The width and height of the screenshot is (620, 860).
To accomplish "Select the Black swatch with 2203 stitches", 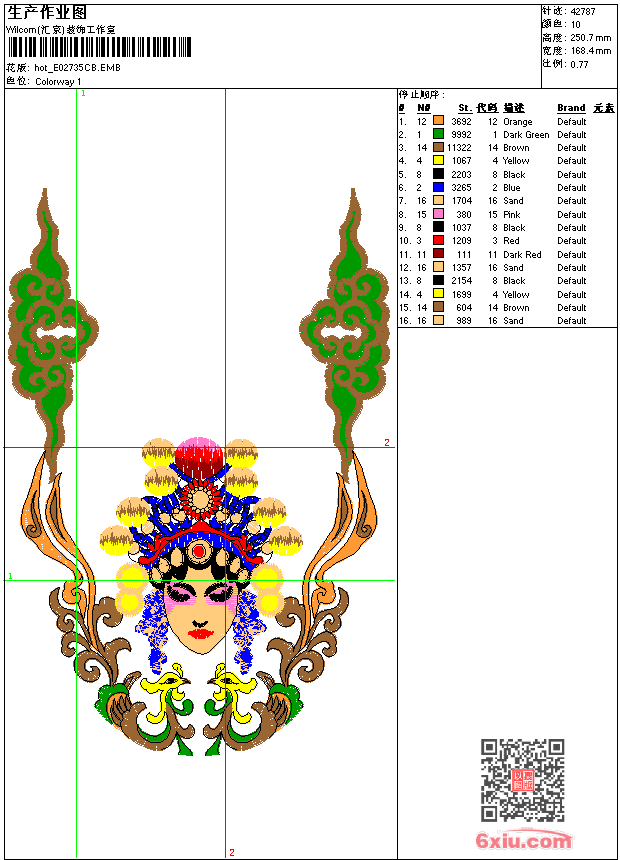I will coord(438,174).
